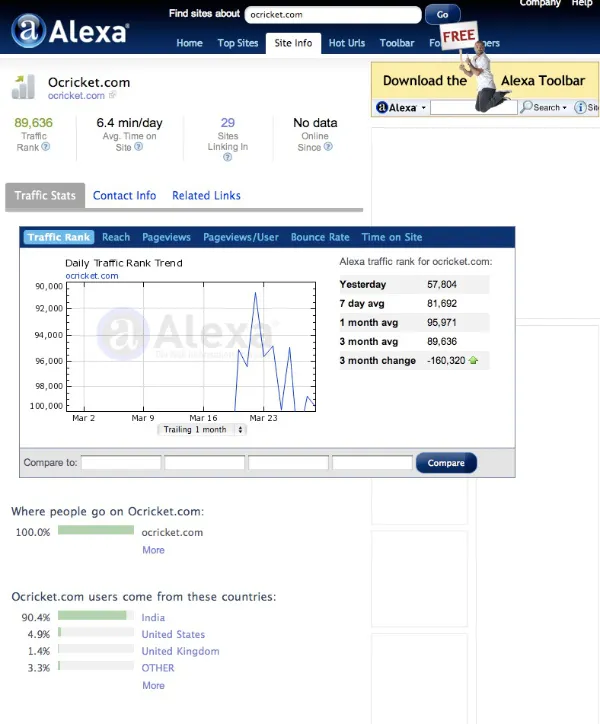The image size is (600, 724).
Task: Click the Avg. Time on Site help icon
Action: pos(138,147)
